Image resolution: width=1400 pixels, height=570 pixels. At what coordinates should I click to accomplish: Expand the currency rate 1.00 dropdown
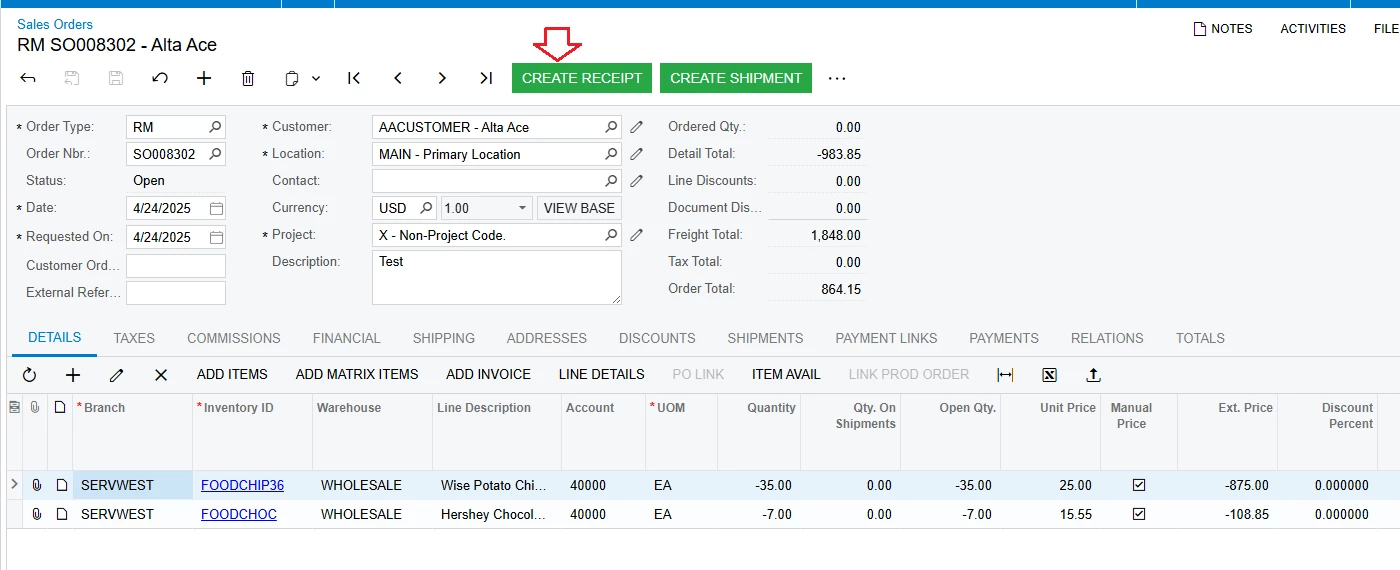pyautogui.click(x=523, y=208)
